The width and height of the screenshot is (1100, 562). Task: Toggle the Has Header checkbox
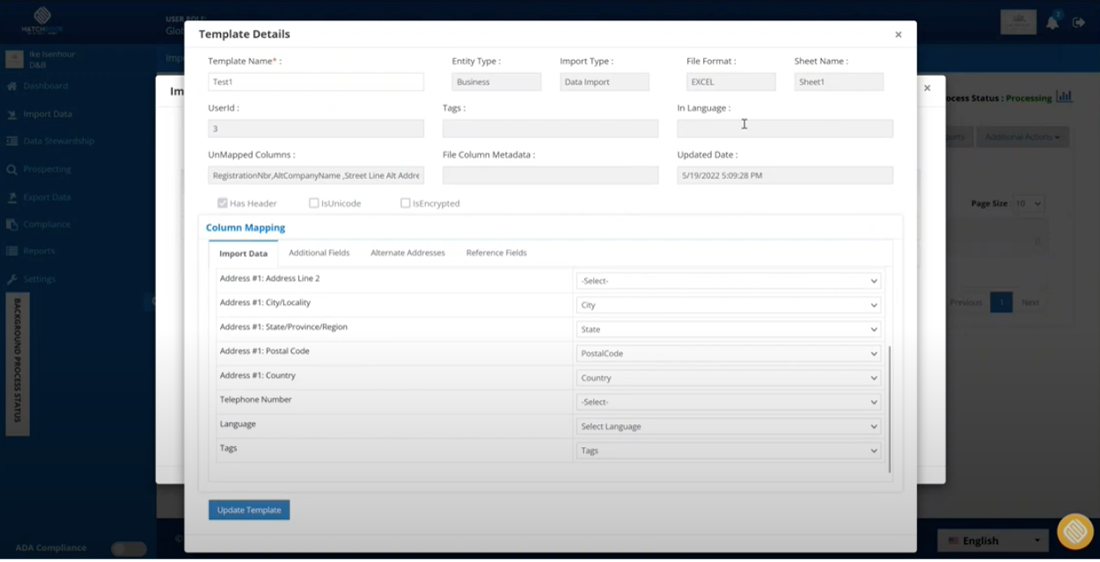[x=222, y=203]
